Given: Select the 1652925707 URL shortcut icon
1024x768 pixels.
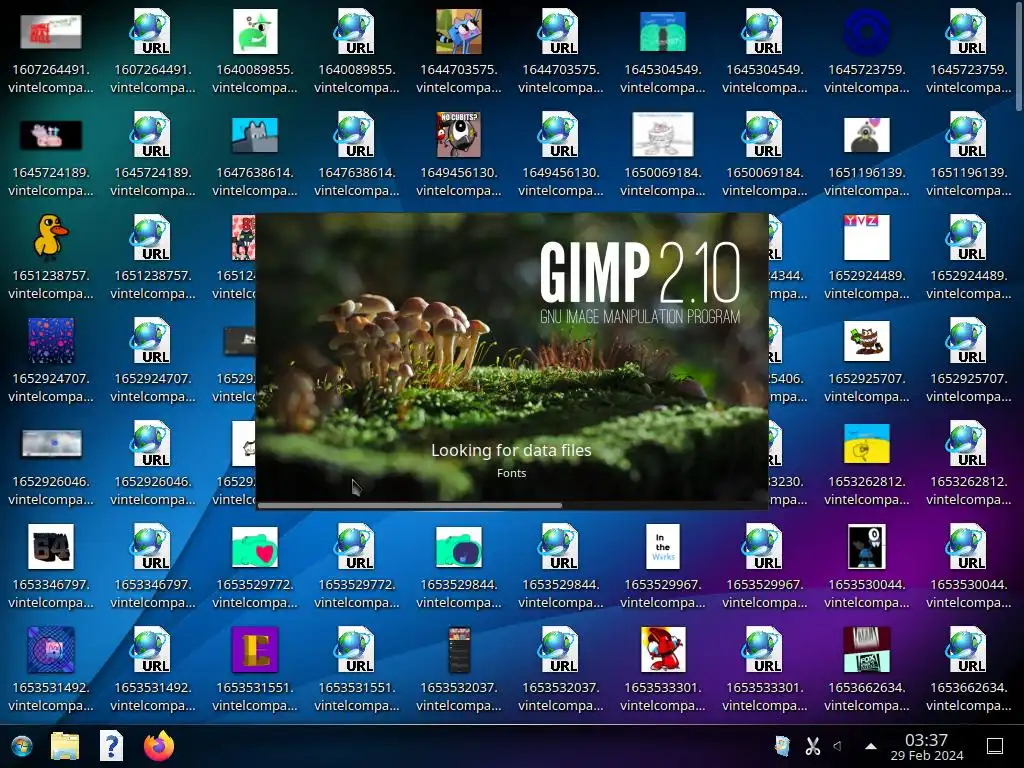Looking at the screenshot, I should [967, 340].
